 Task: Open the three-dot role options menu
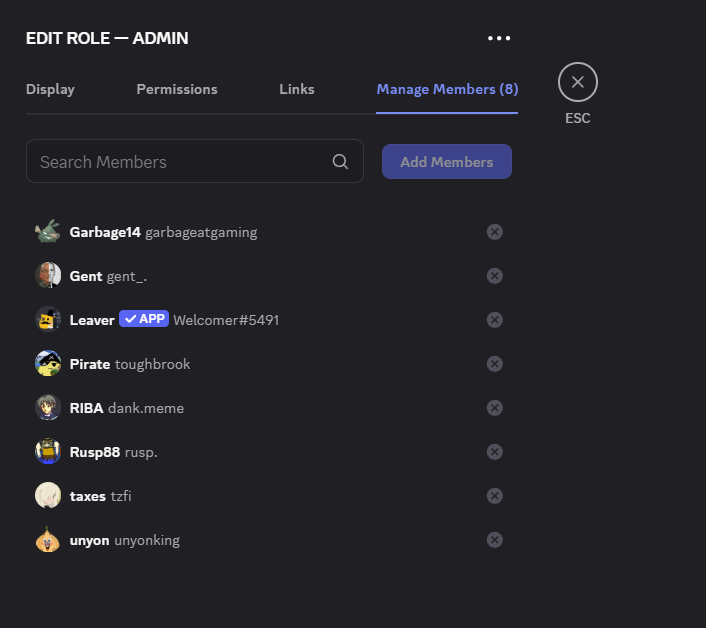(499, 38)
